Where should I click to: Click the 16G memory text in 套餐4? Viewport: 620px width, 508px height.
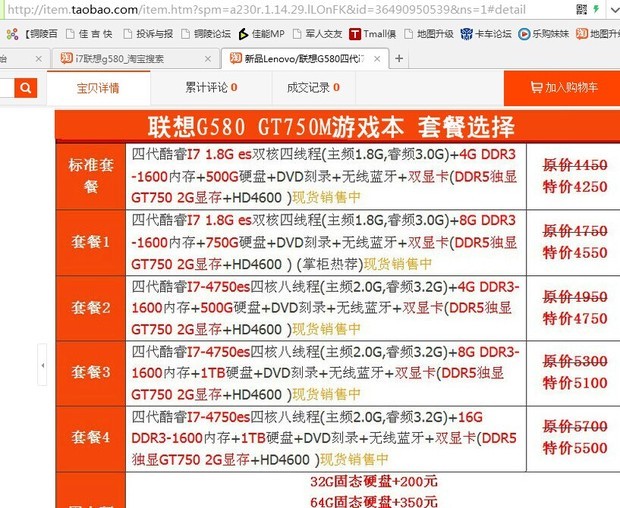[470, 417]
